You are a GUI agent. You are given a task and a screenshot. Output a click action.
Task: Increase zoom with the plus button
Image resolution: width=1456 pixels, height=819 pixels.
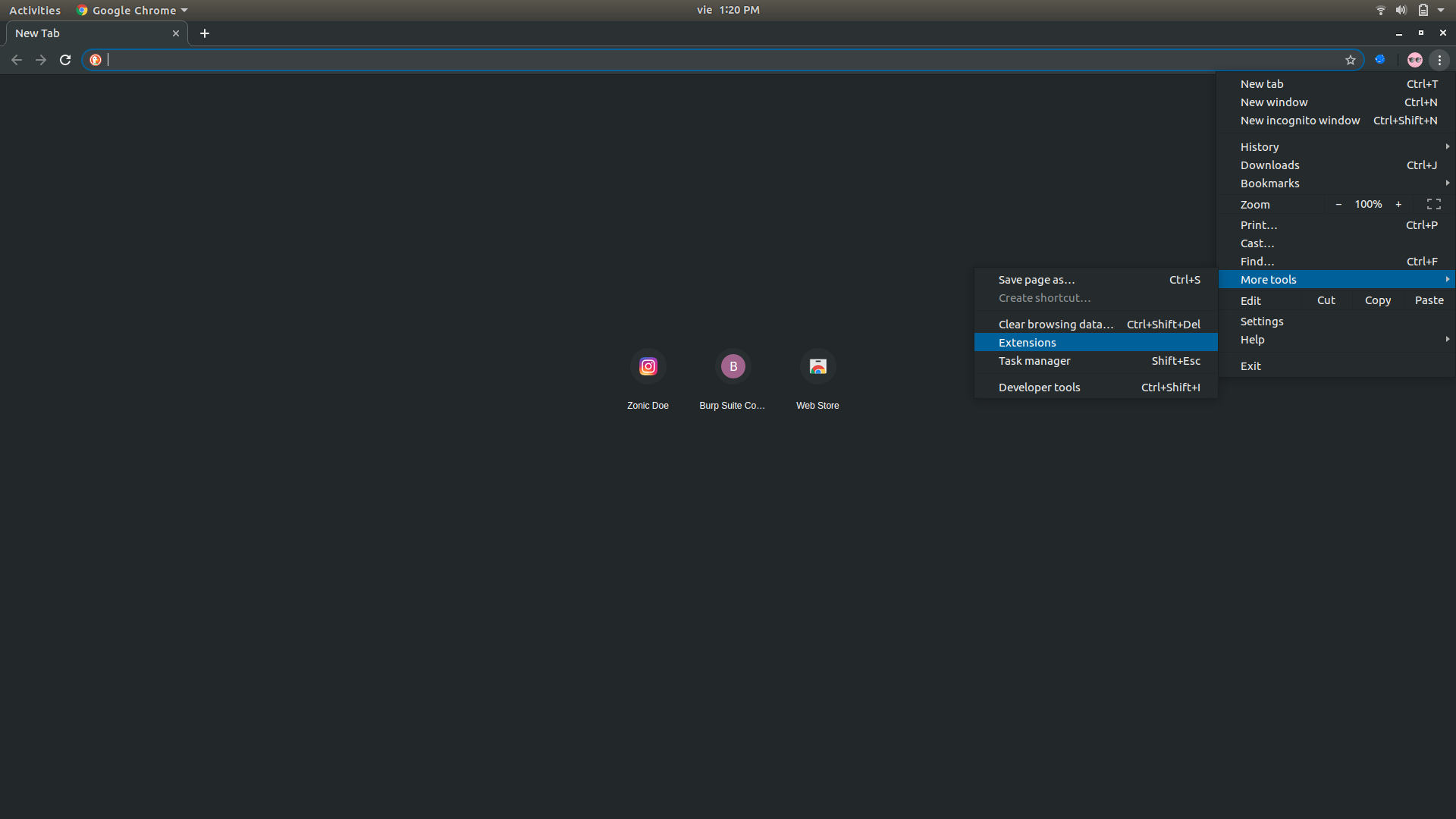pos(1398,204)
